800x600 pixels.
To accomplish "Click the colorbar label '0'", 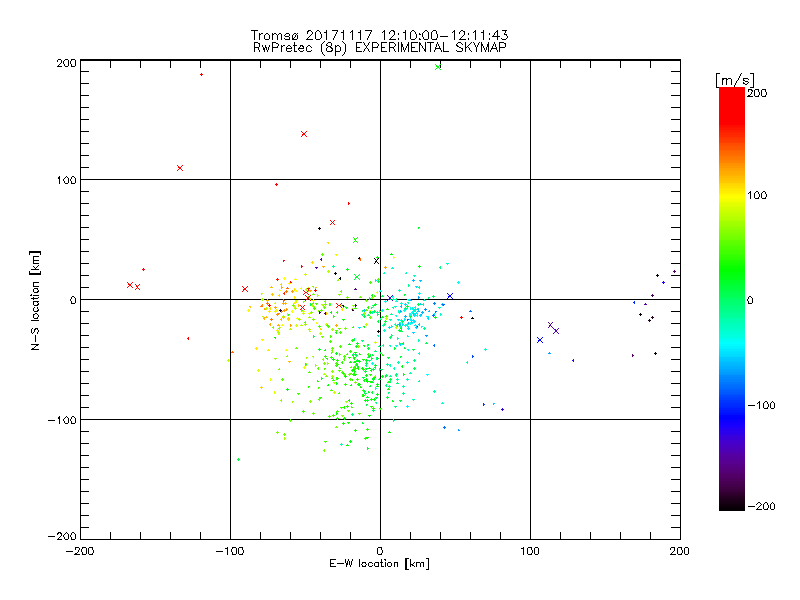I will 750,300.
